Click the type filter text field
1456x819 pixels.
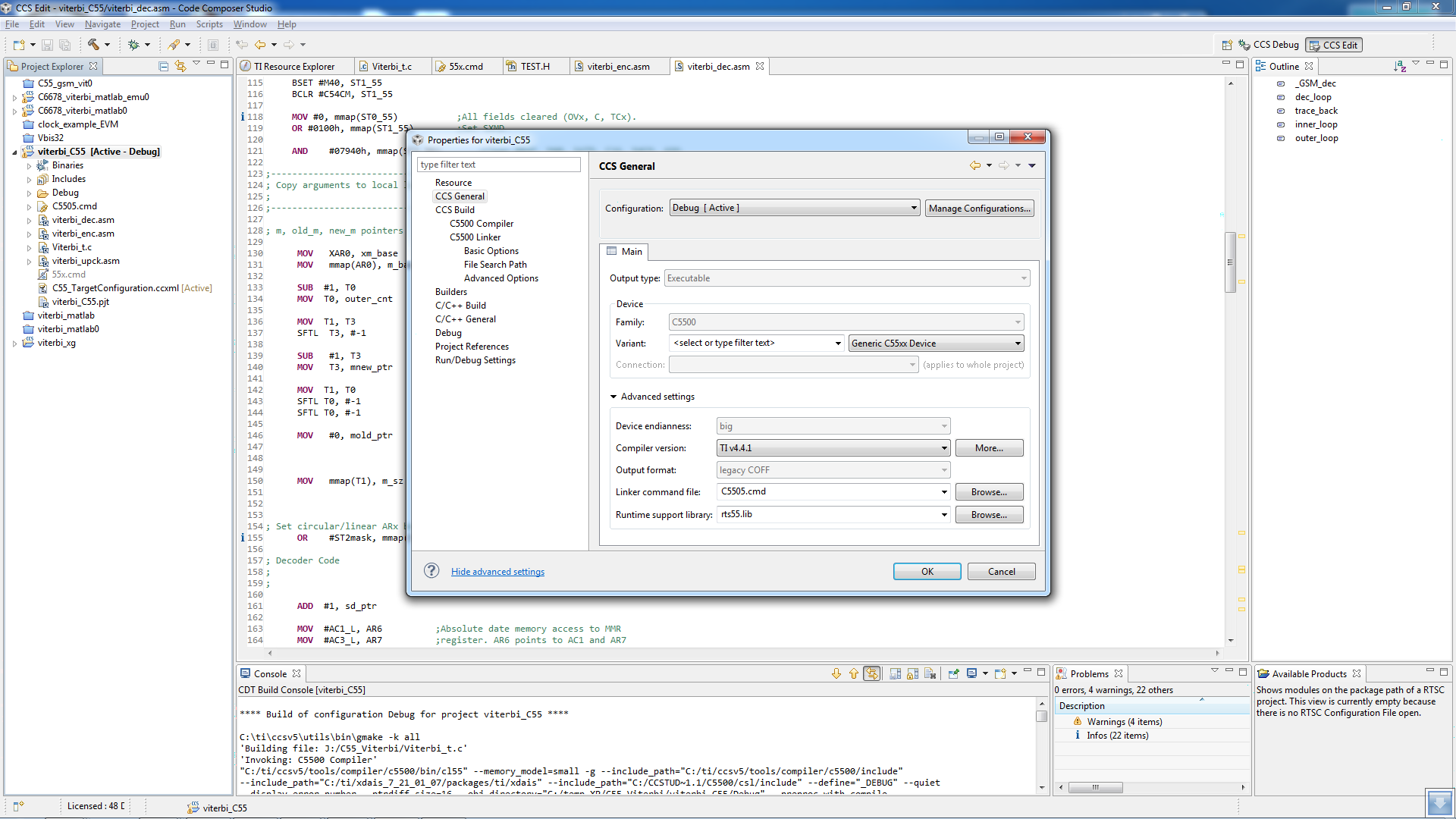click(498, 165)
